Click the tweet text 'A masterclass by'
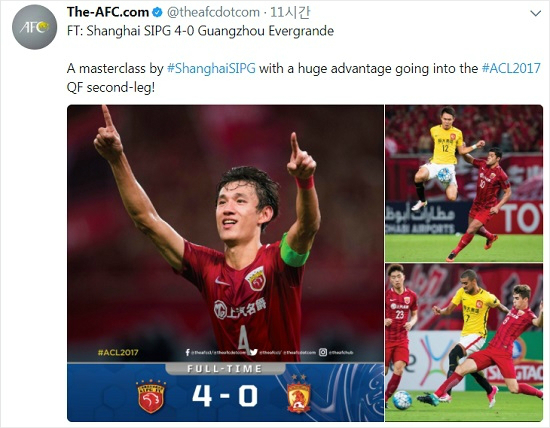 [115, 68]
